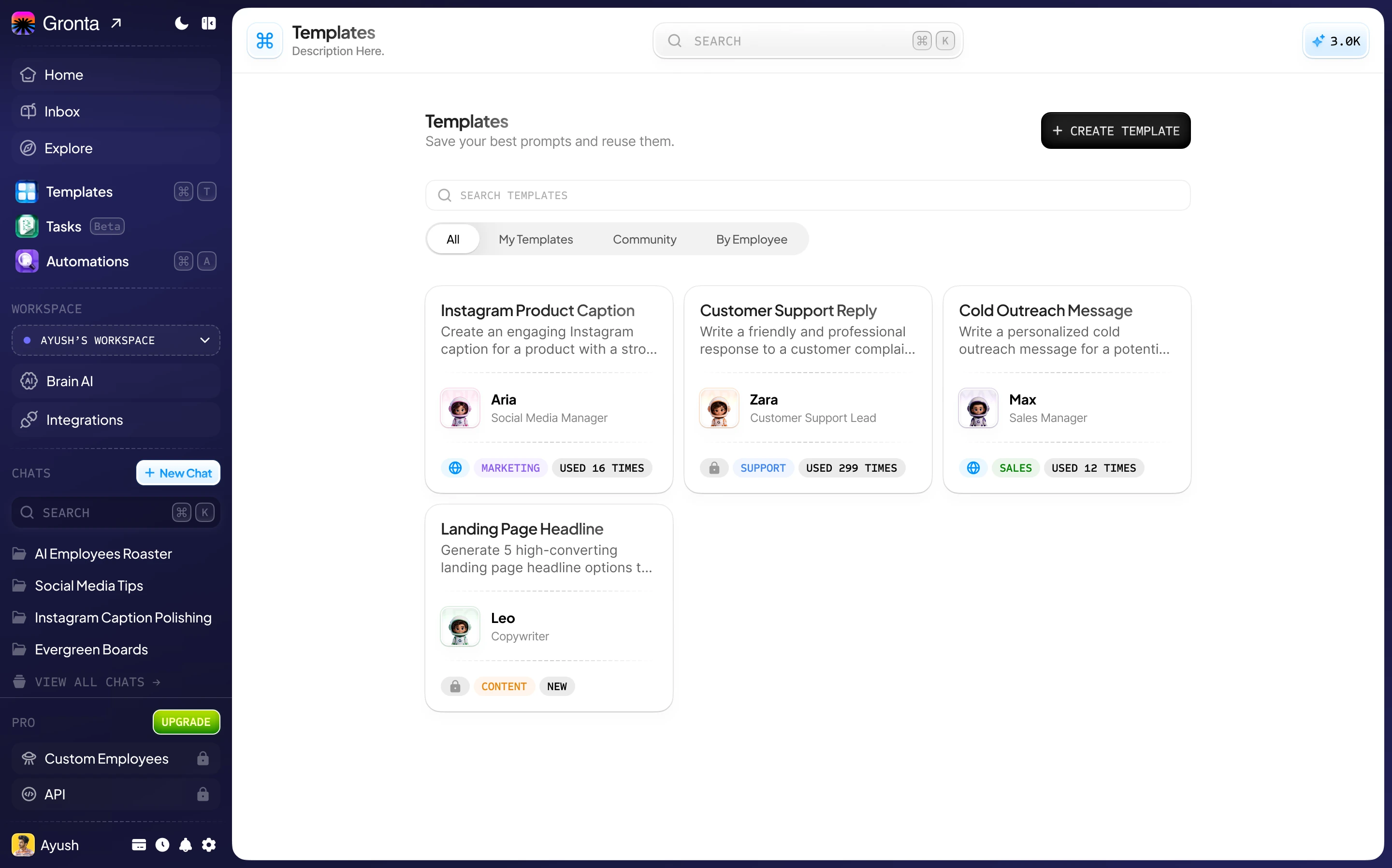
Task: Focus the top global Search bar
Action: (808, 41)
